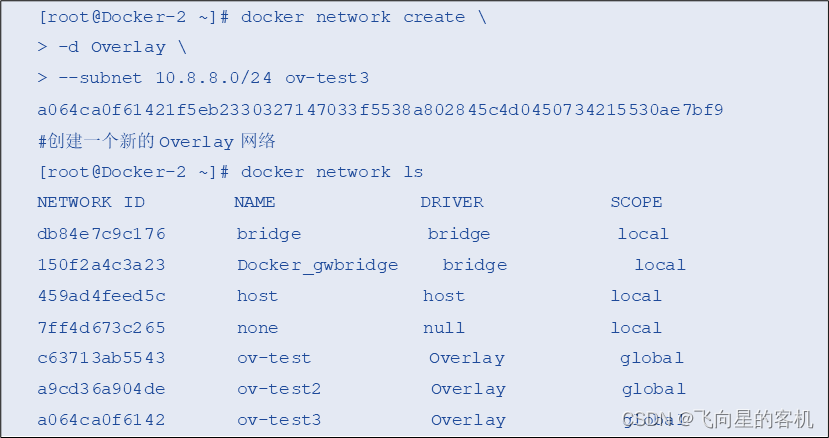Click the DRIVER column header
Viewport: 829px width, 438px height.
pyautogui.click(x=452, y=202)
